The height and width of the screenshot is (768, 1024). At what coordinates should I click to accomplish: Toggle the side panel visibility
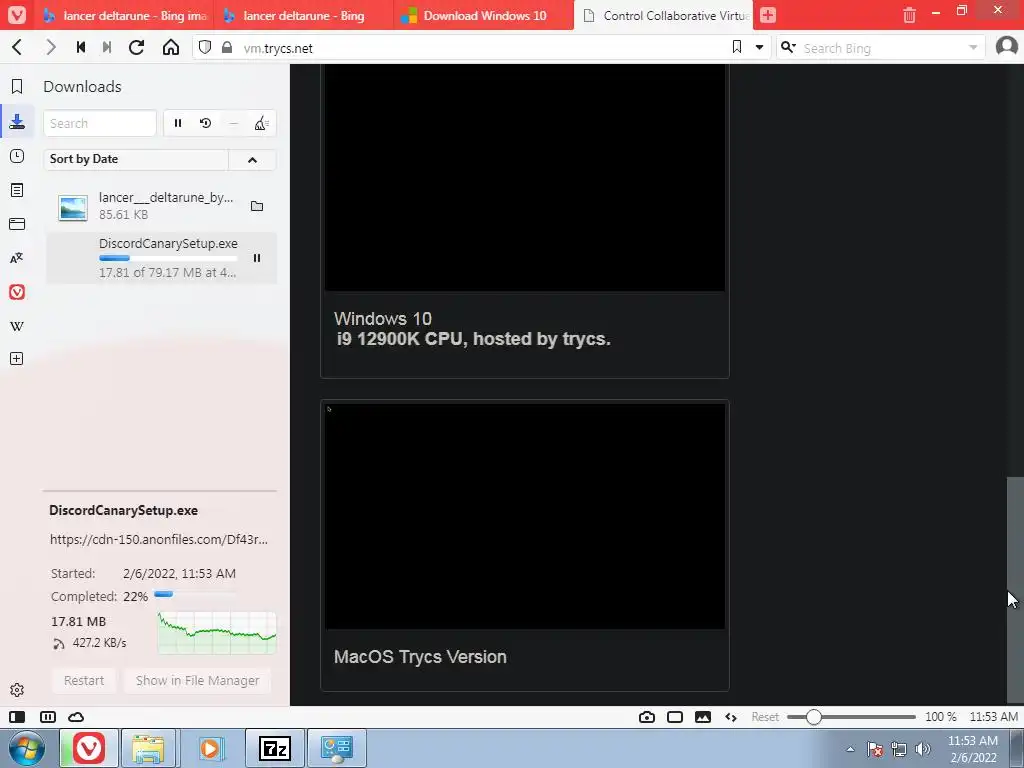[x=17, y=716]
